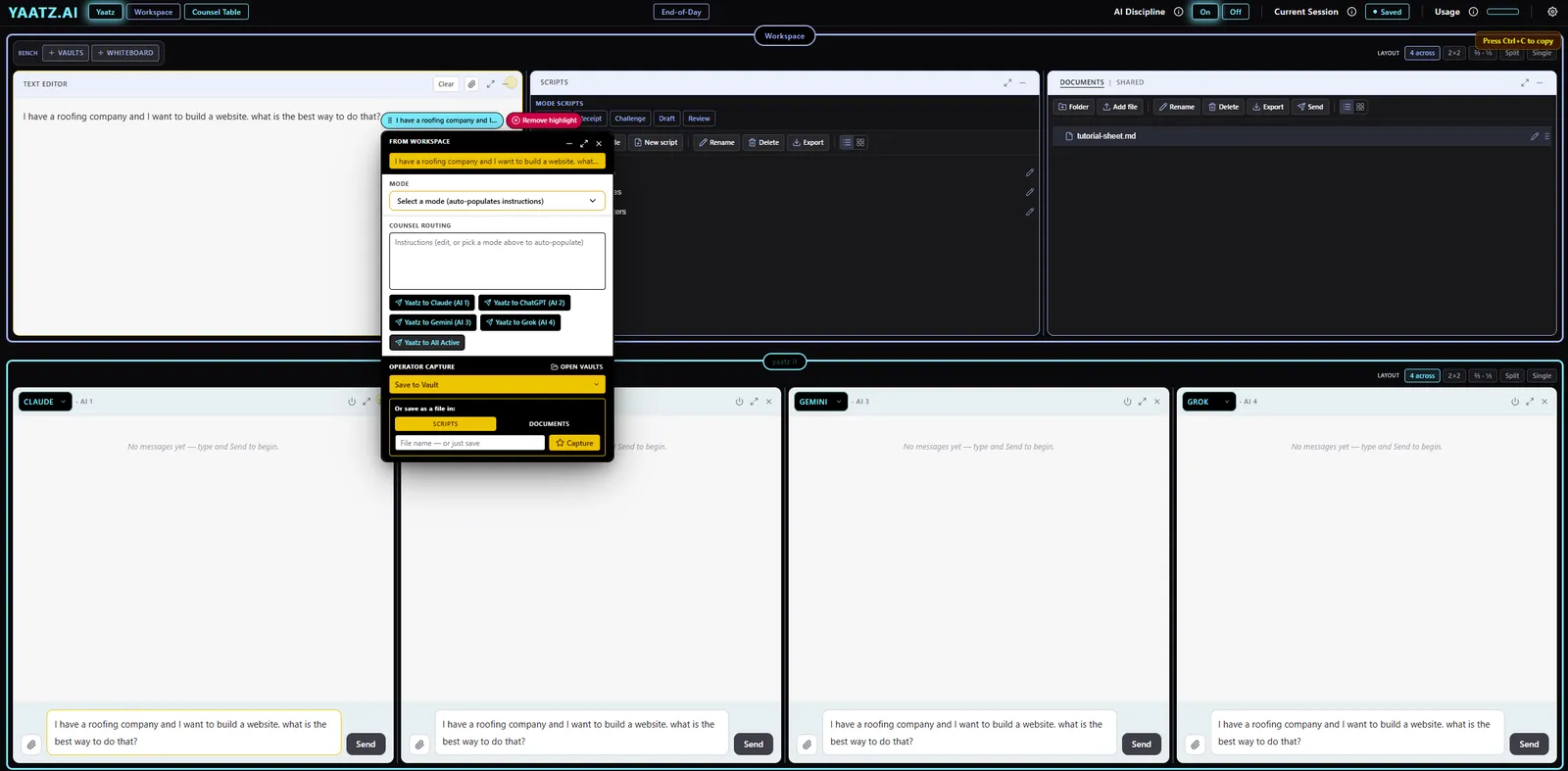Click the AI Discipline info icon
This screenshot has width=1568, height=771.
(x=1178, y=12)
